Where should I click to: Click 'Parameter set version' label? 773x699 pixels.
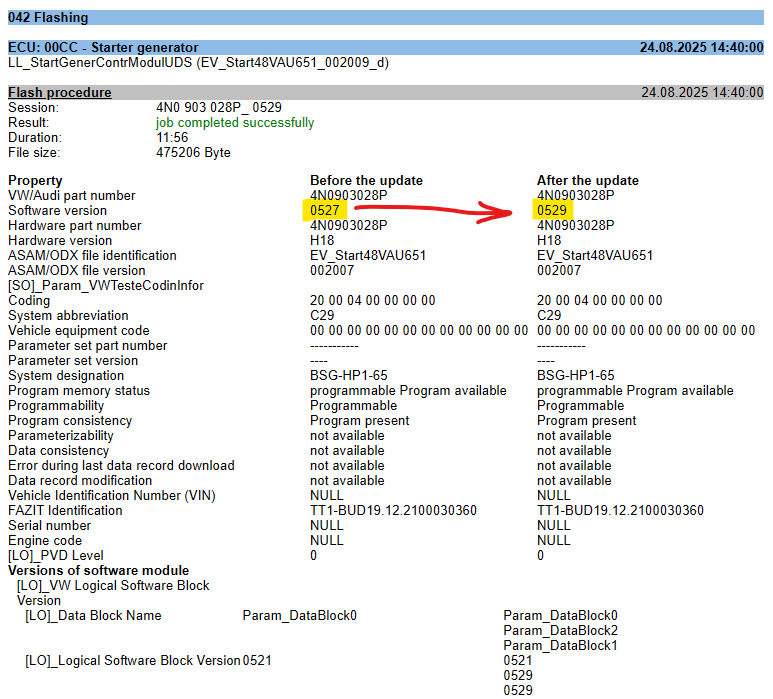click(x=73, y=360)
